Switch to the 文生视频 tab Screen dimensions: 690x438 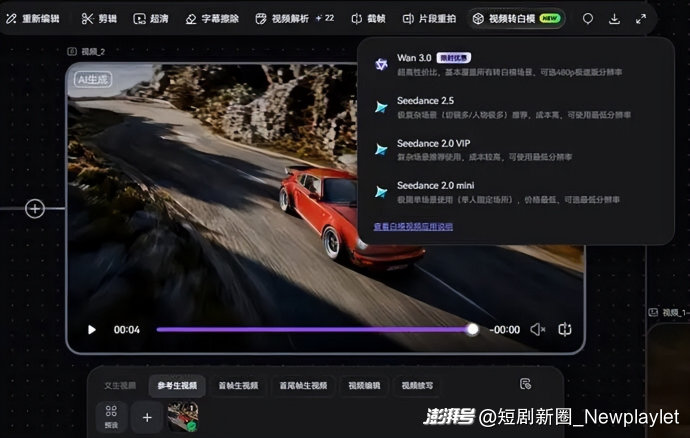120,386
